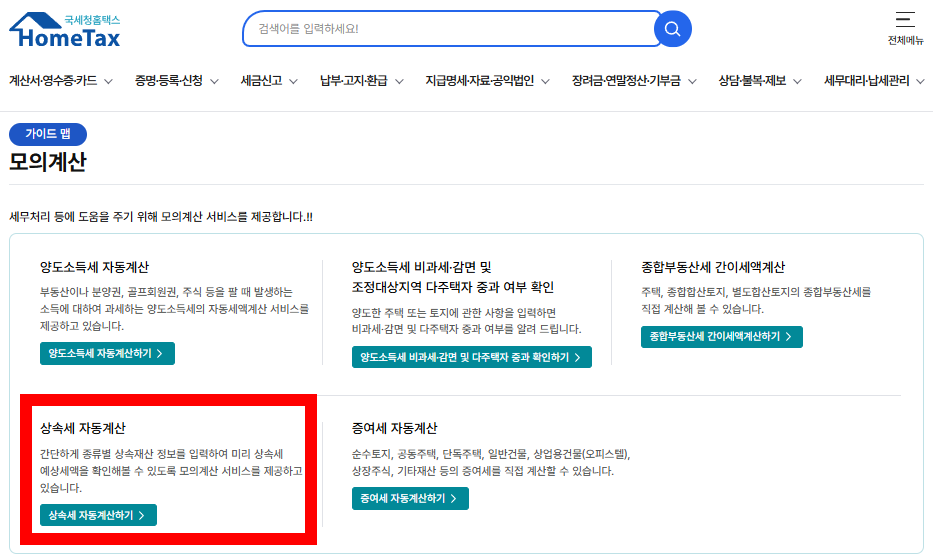Expand chevron beside 지급명세·자료·공익법인
933x558 pixels.
(545, 81)
